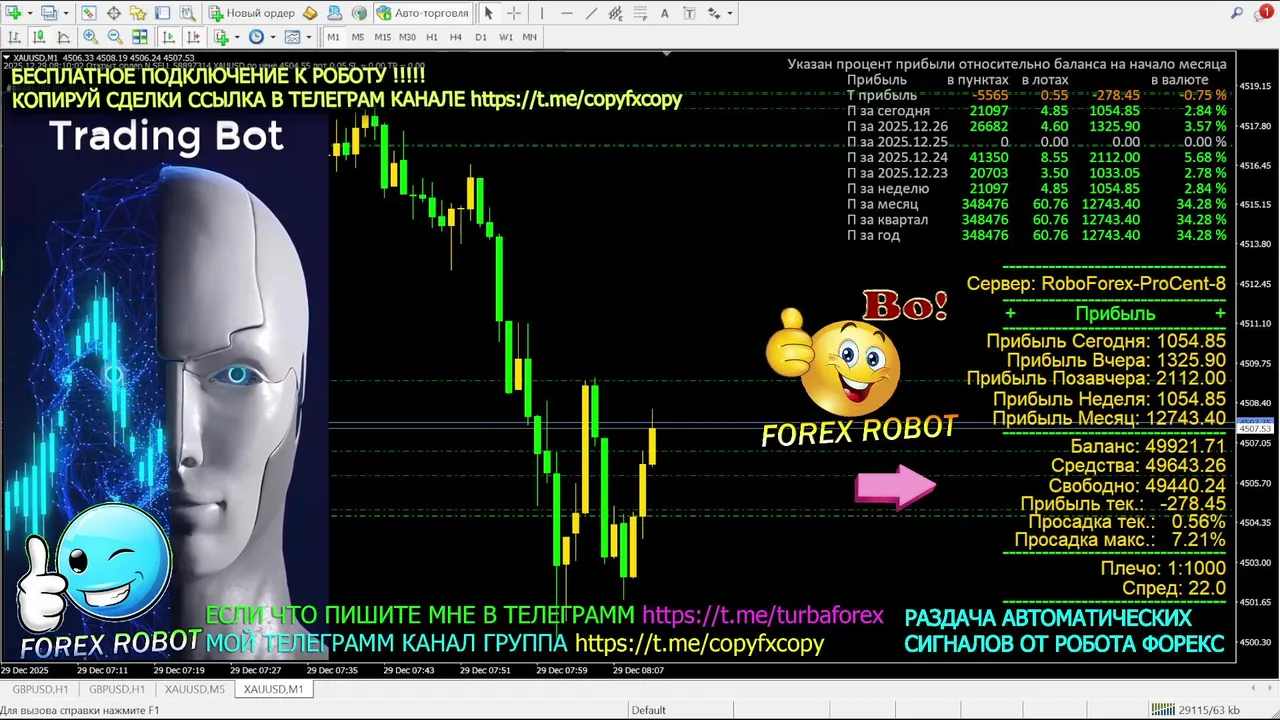Image resolution: width=1280 pixels, height=720 pixels.
Task: Open the periods clock icon
Action: [257, 37]
